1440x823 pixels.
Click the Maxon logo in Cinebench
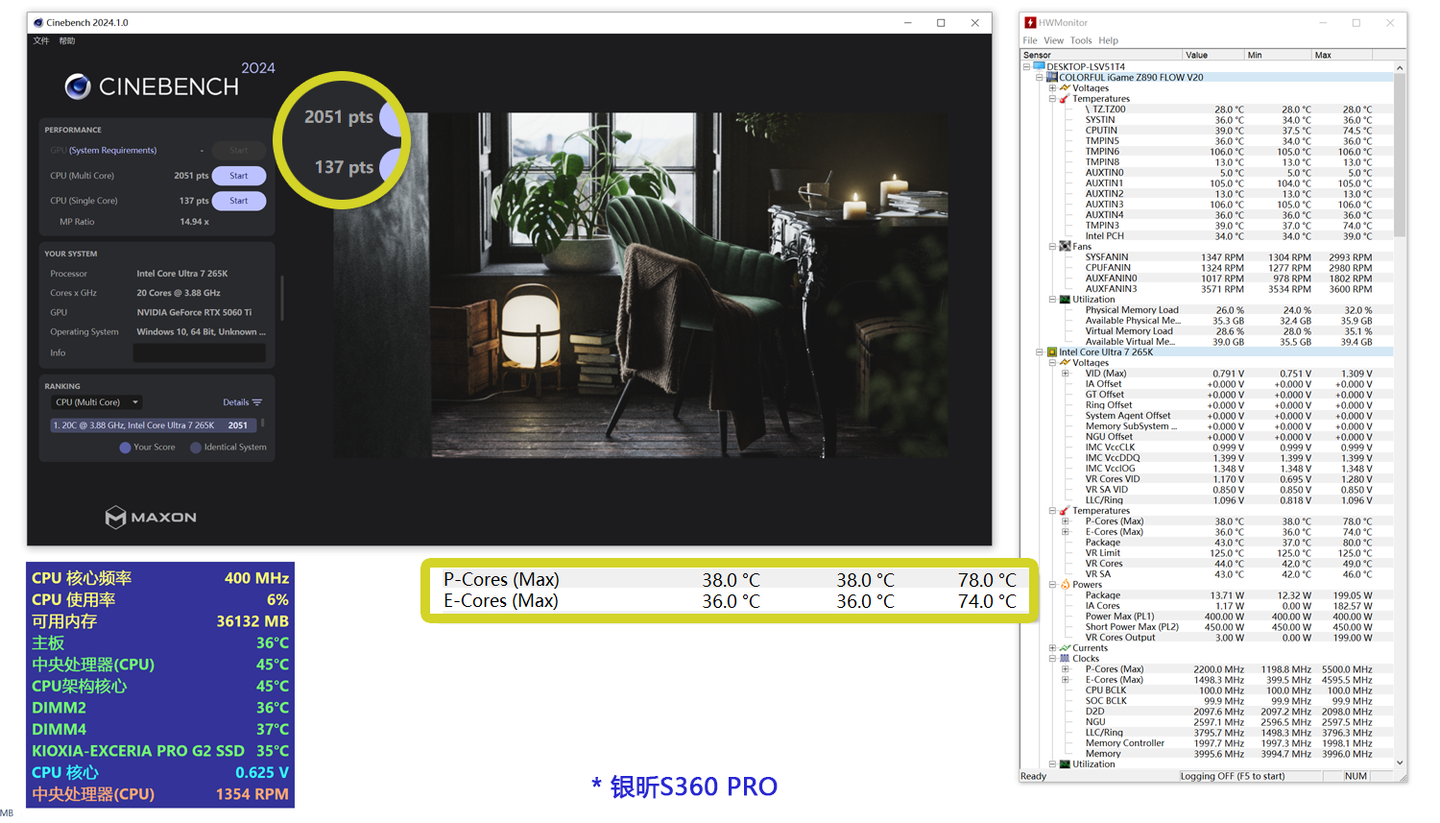[151, 517]
